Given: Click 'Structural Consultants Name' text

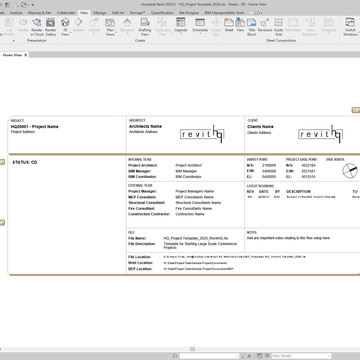Looking at the screenshot, I should point(198,203).
